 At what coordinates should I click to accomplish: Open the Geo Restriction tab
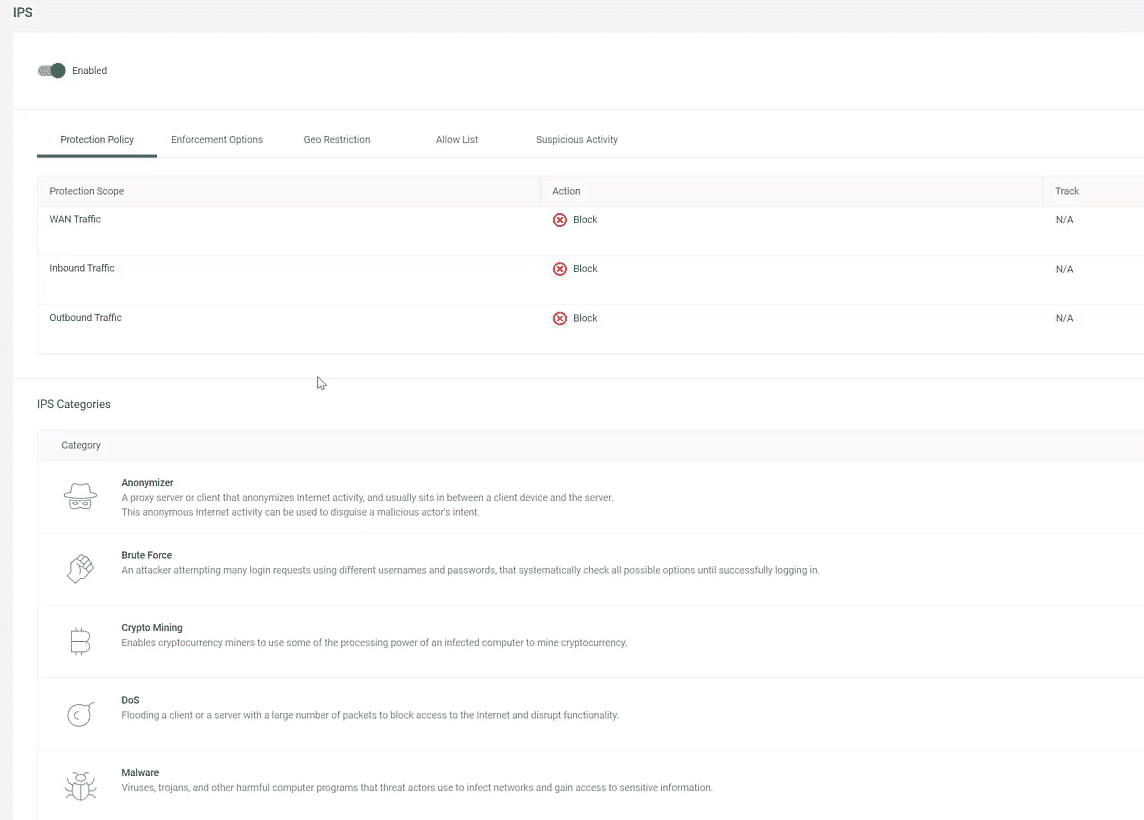[337, 140]
